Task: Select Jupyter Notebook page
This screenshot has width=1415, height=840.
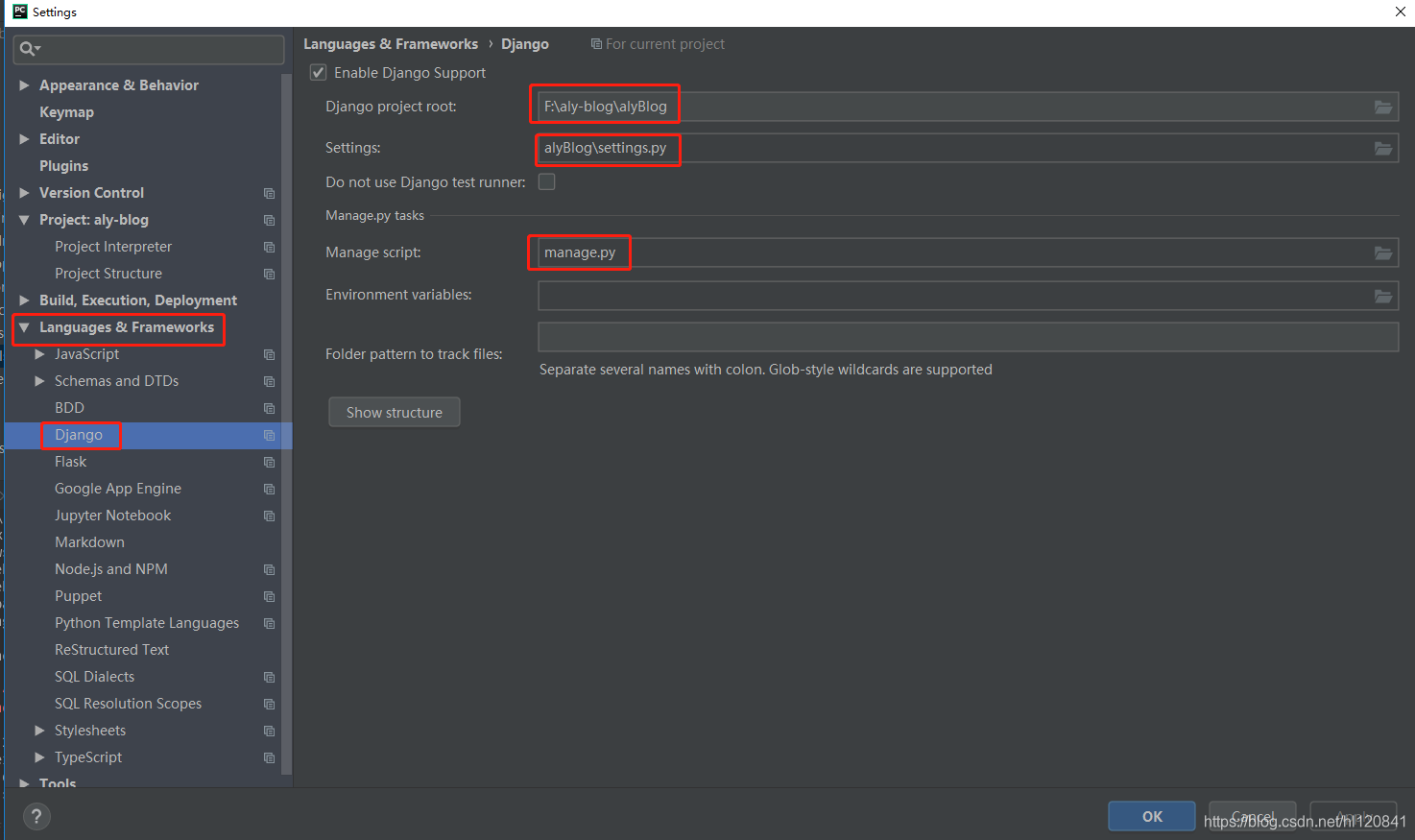Action: tap(113, 516)
